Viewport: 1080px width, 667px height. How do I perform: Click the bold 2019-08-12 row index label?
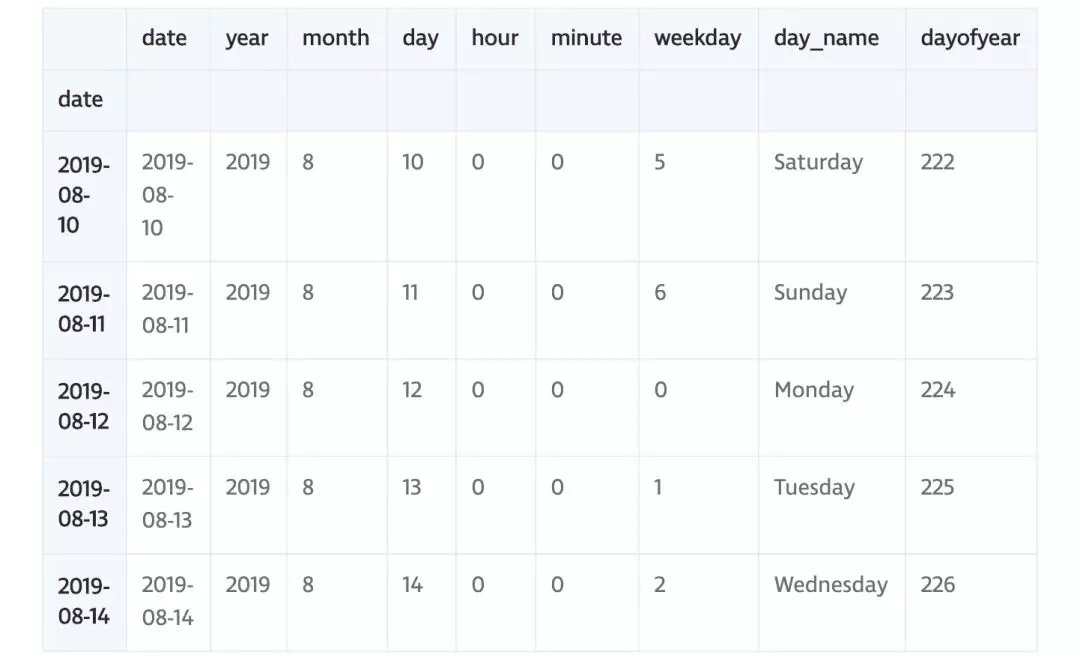coord(83,406)
